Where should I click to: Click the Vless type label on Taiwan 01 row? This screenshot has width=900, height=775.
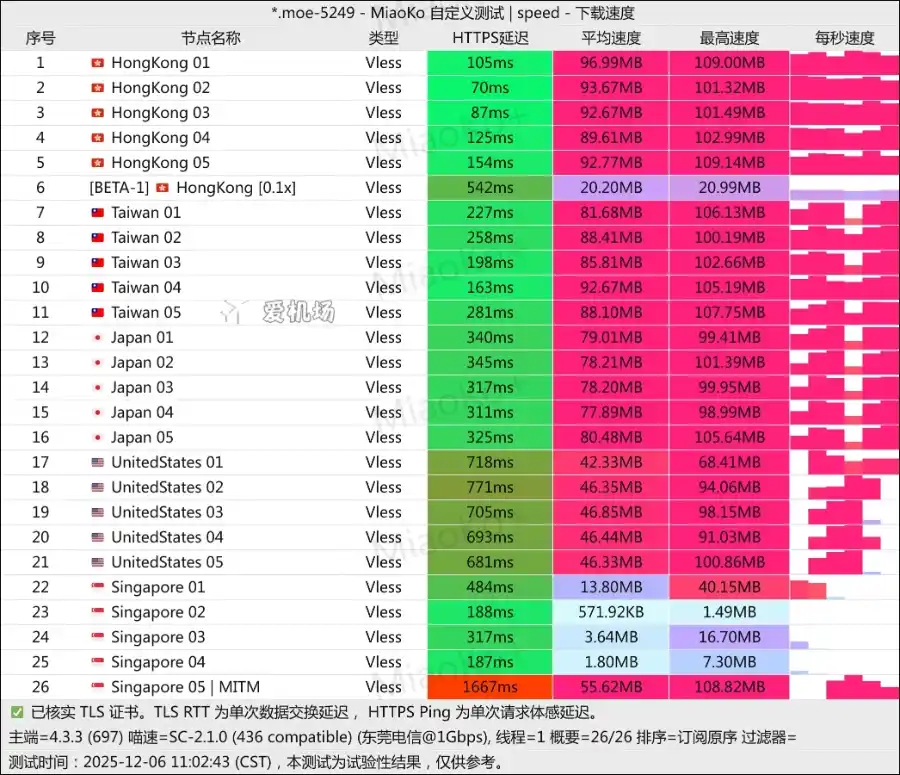tap(384, 212)
